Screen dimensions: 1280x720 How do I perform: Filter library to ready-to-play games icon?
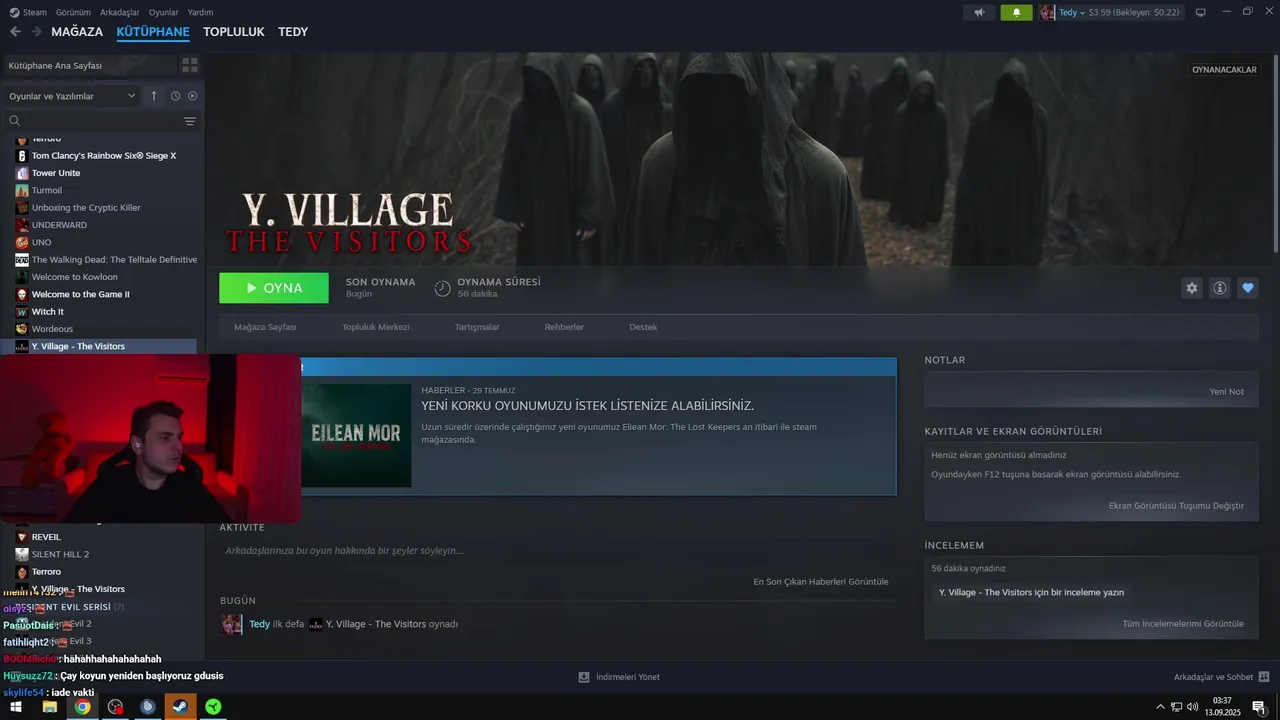(193, 96)
